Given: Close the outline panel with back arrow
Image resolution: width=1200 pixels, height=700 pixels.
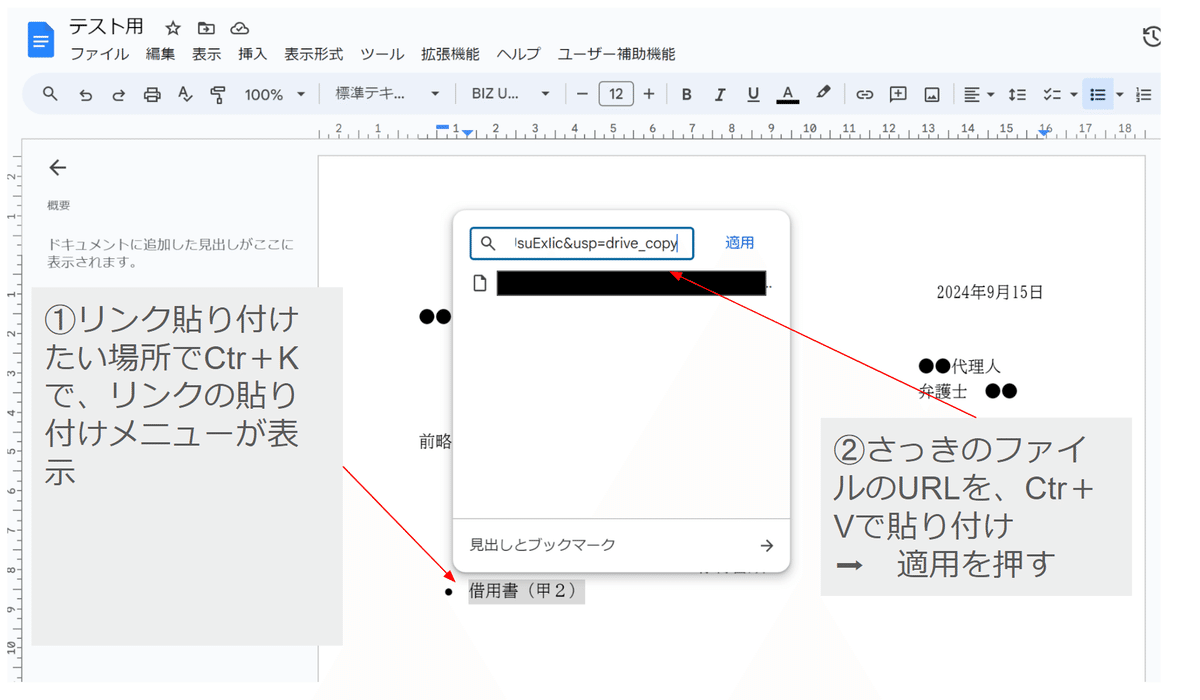Looking at the screenshot, I should pyautogui.click(x=57, y=168).
